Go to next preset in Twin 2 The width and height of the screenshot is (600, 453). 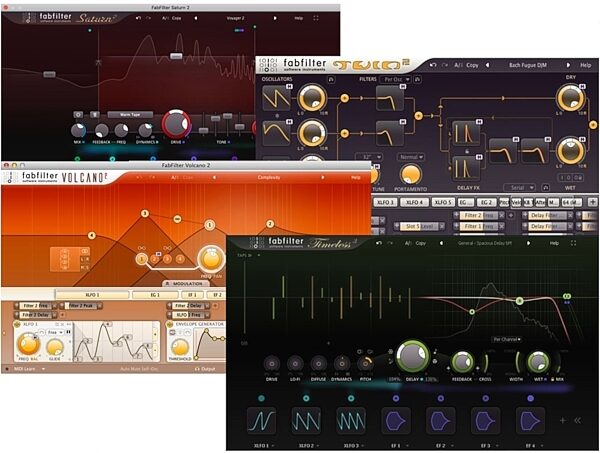pyautogui.click(x=568, y=65)
